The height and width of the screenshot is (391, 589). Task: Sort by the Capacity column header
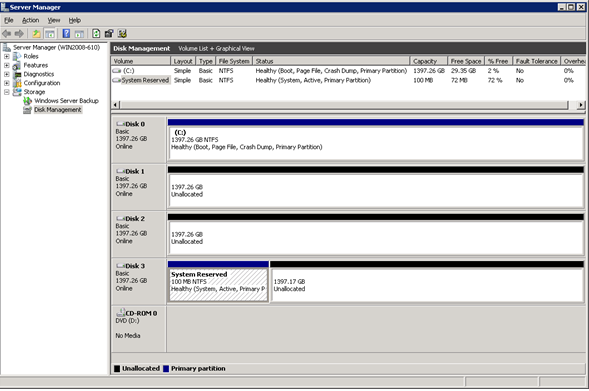click(x=429, y=61)
